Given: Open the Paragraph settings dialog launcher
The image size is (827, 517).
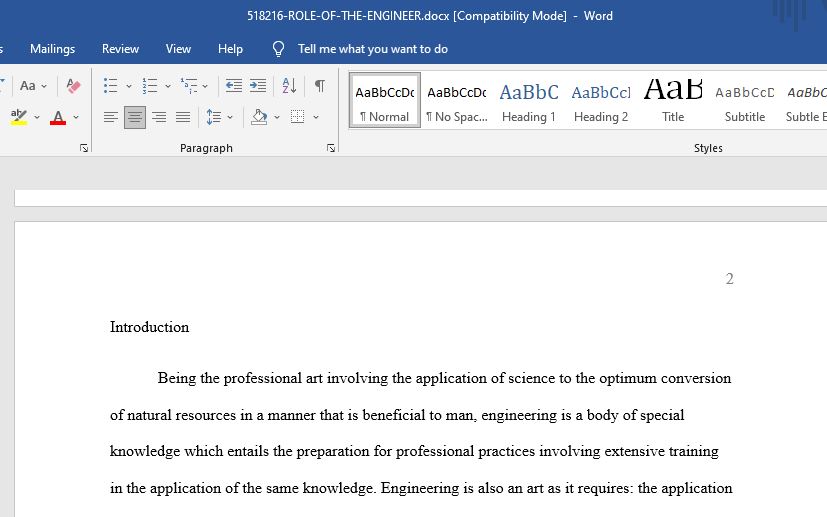Looking at the screenshot, I should point(331,148).
